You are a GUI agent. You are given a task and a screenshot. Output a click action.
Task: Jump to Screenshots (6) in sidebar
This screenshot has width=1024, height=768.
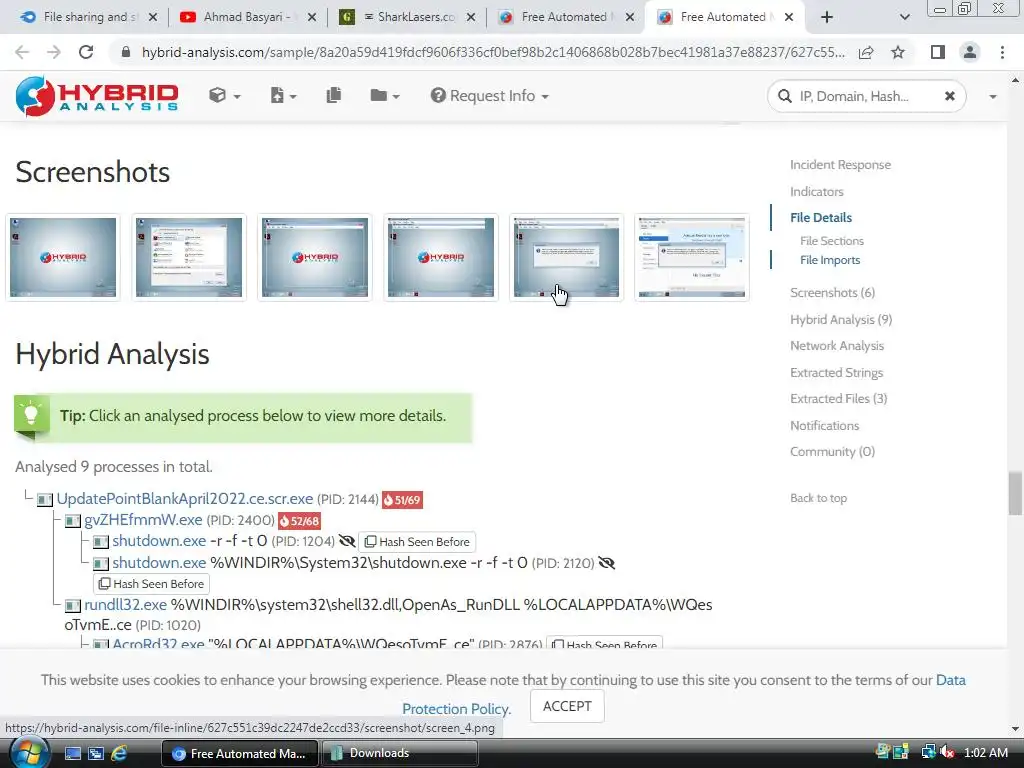(x=832, y=293)
